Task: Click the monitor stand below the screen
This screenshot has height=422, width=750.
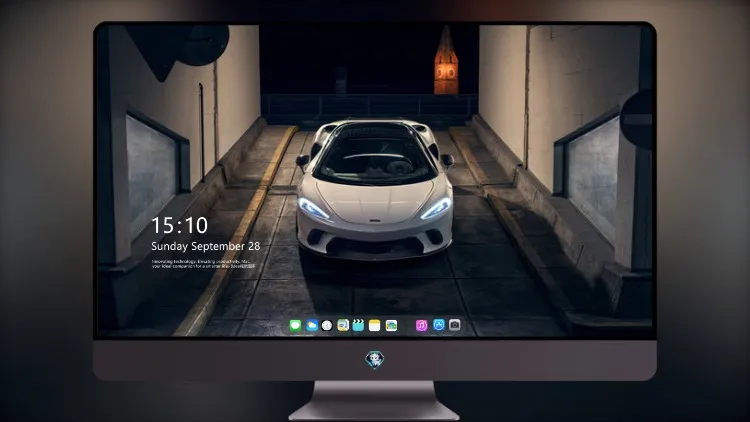Action: point(374,400)
